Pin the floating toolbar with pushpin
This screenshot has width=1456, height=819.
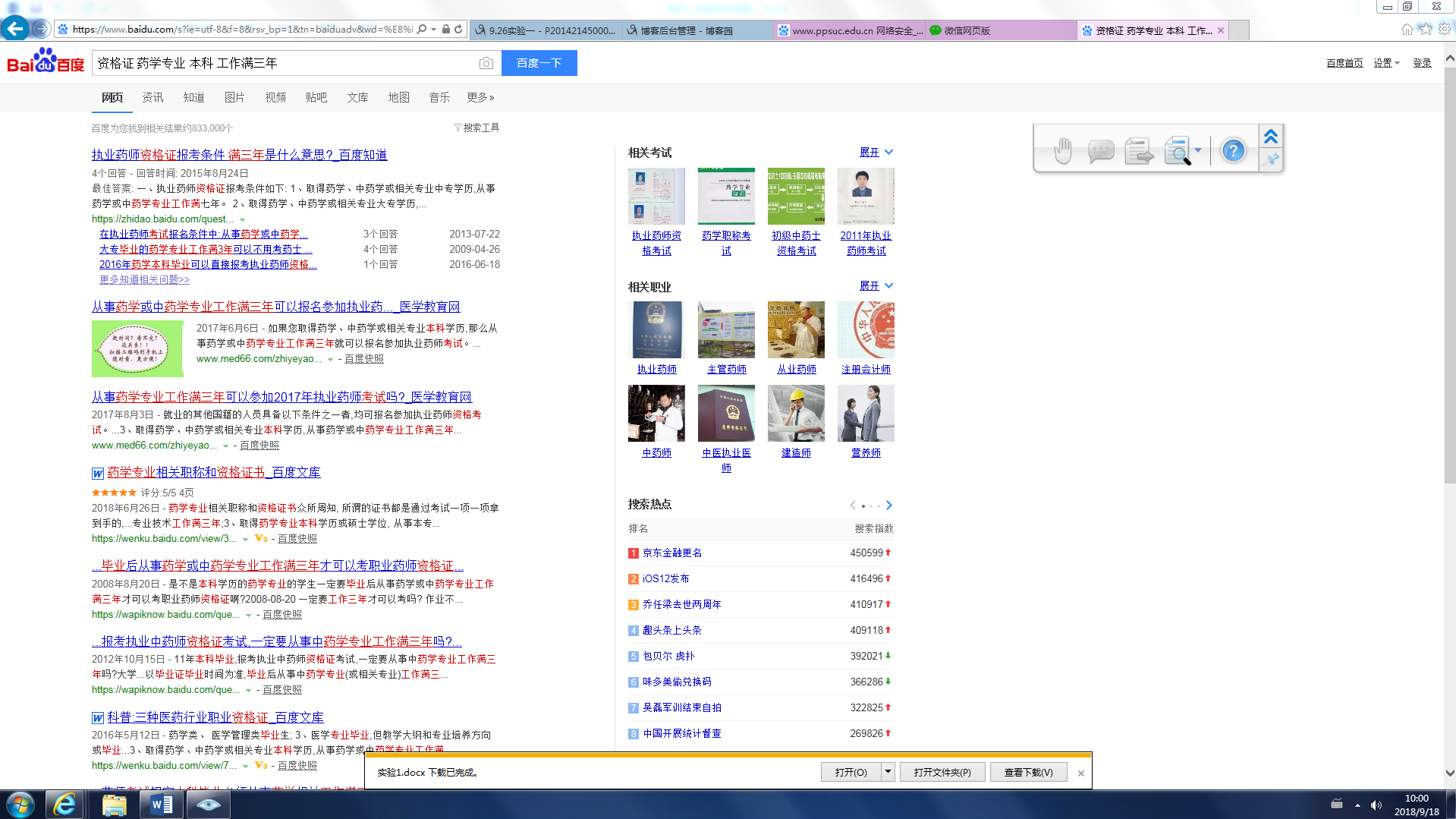tap(1272, 159)
